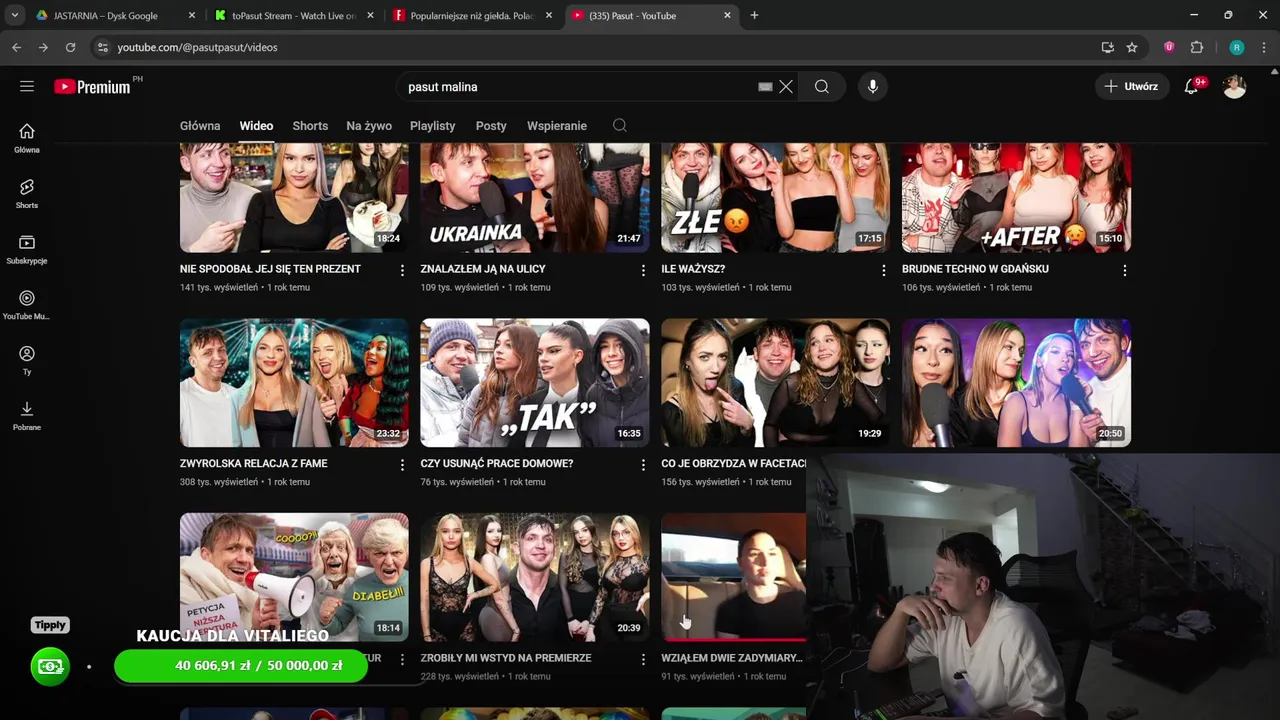
Task: Open the Ty (You) sidebar section
Action: (27, 360)
